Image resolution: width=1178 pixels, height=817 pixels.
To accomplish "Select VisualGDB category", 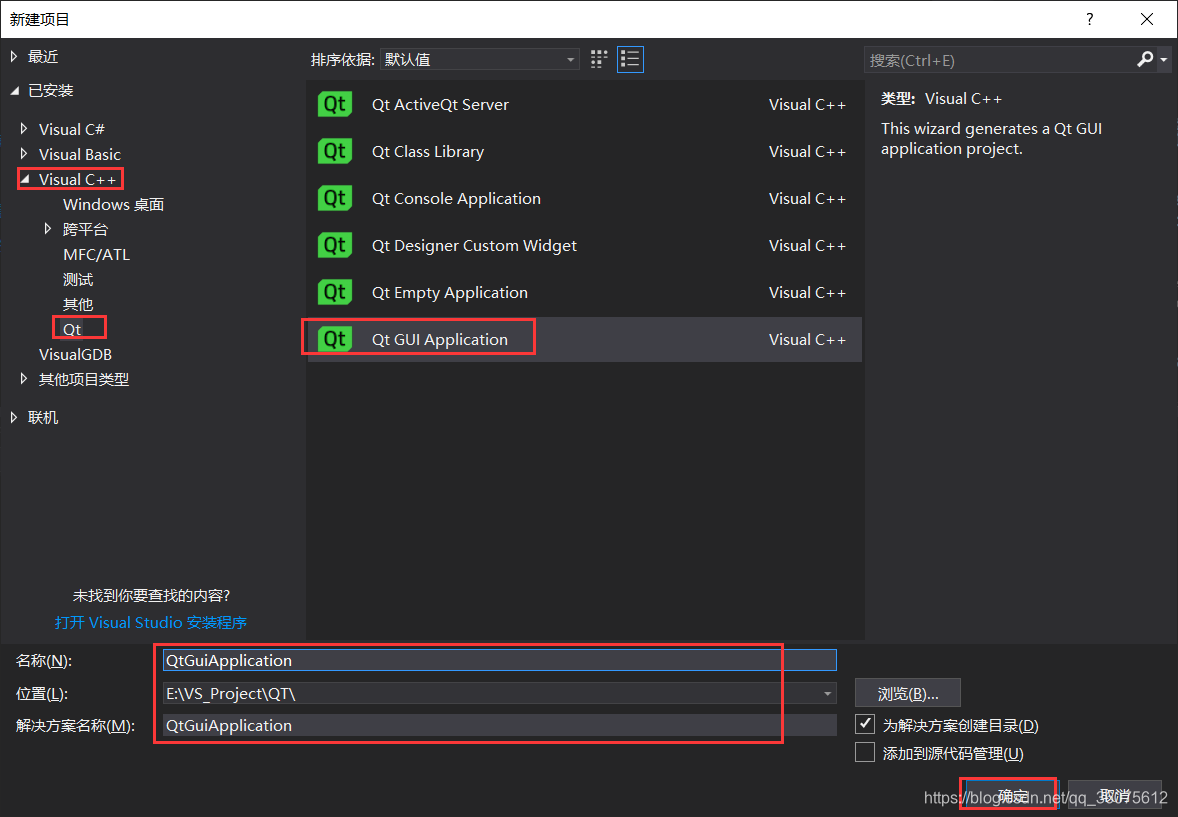I will (75, 354).
